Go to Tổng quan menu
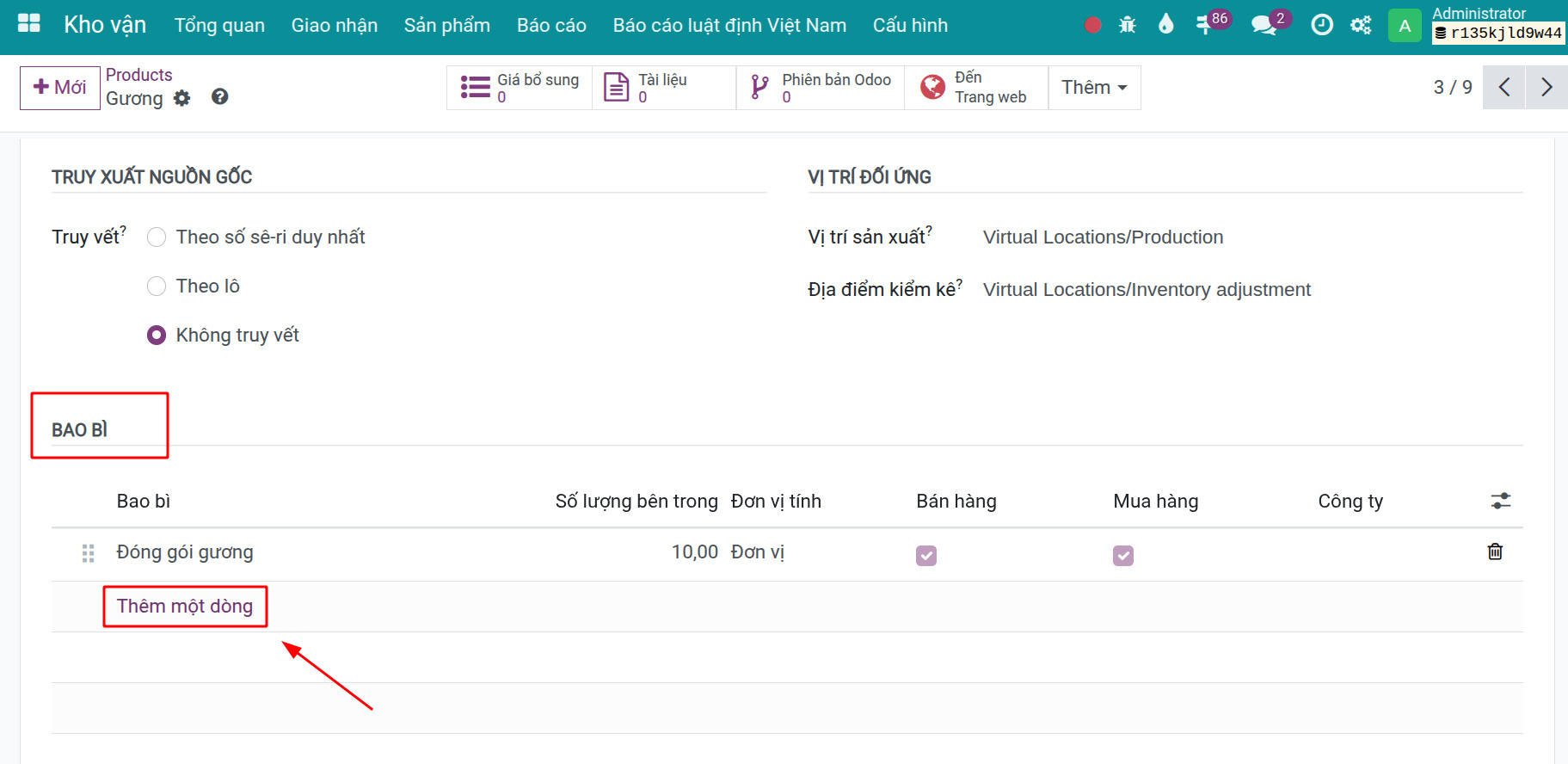Image resolution: width=1568 pixels, height=764 pixels. coord(219,26)
